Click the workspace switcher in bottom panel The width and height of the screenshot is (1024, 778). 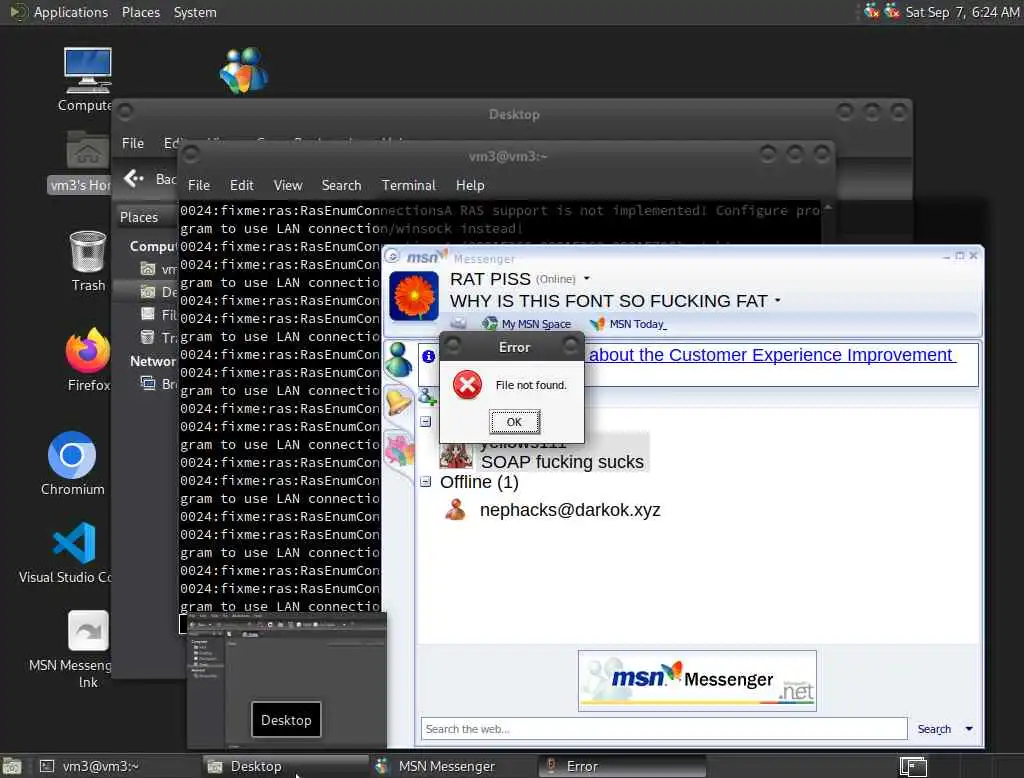coord(913,766)
